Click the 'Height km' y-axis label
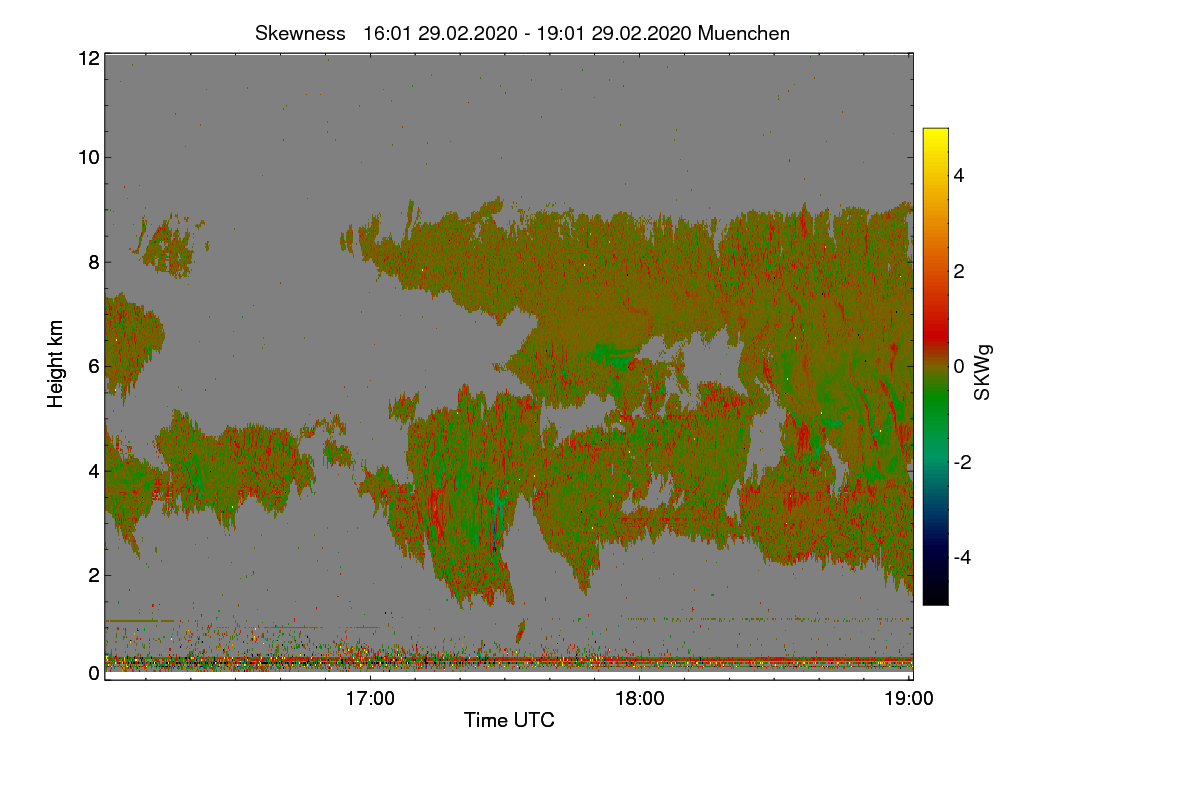Screen dimensions: 1200x800 pyautogui.click(x=56, y=363)
